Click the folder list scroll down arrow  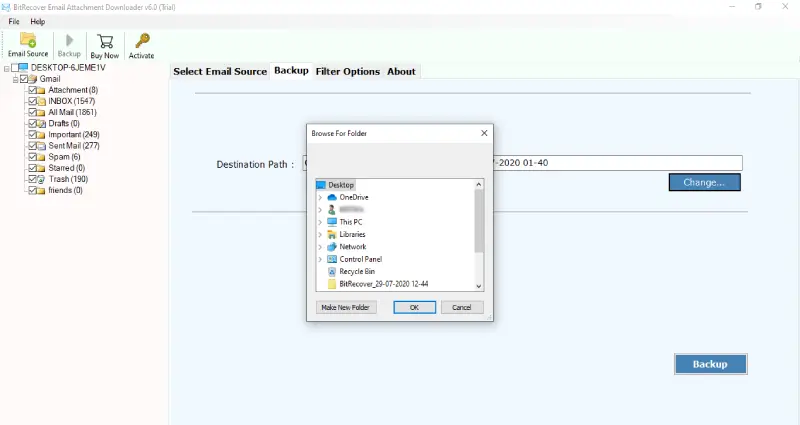pos(479,285)
